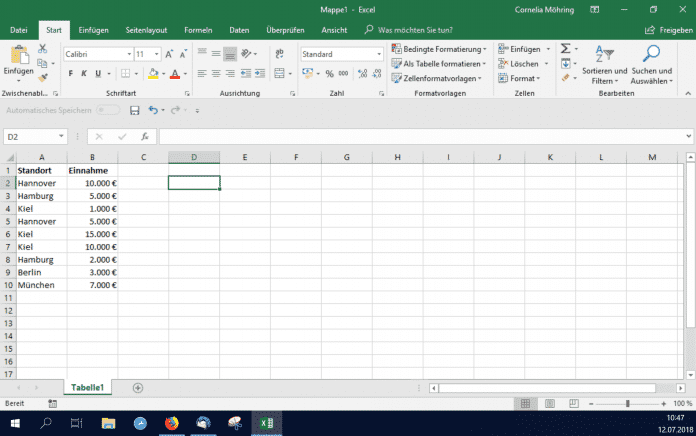The width and height of the screenshot is (696, 436).
Task: Switch to the Seitenlayout tab
Action: [146, 31]
